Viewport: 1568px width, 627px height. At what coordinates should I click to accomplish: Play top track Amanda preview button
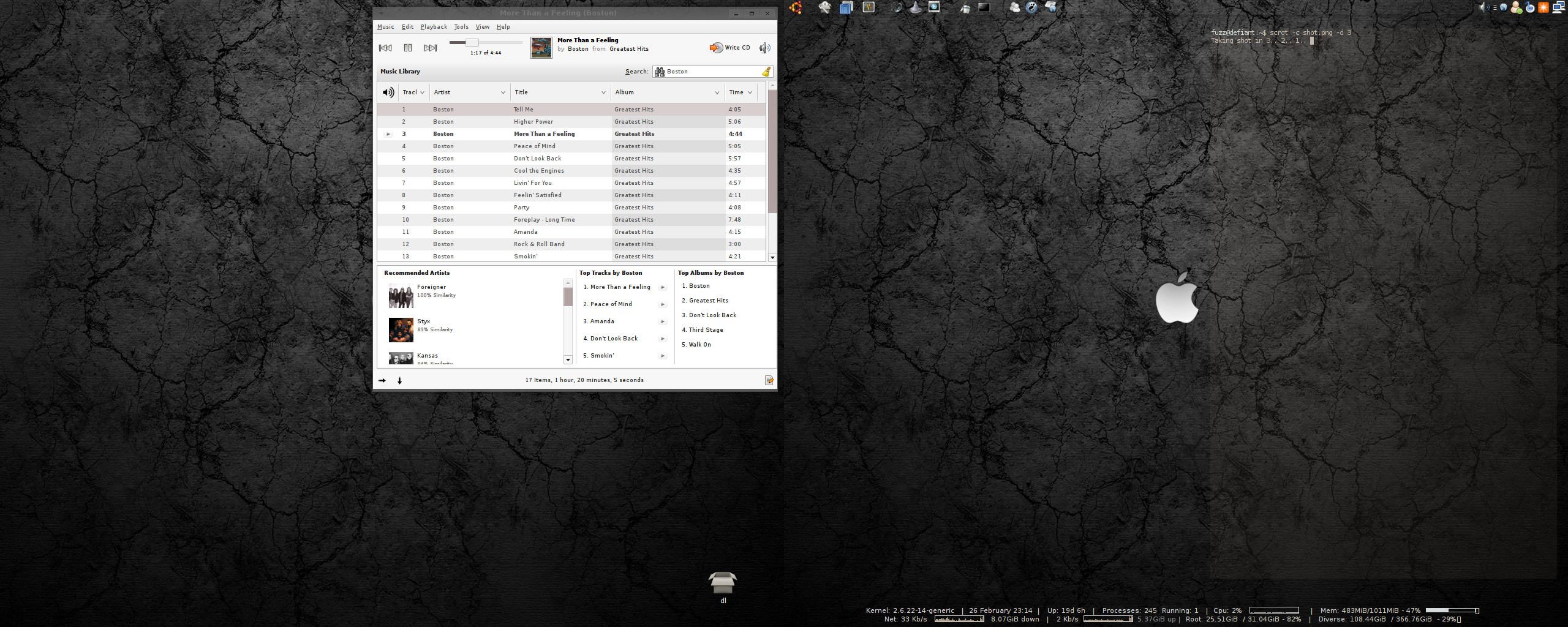point(662,321)
